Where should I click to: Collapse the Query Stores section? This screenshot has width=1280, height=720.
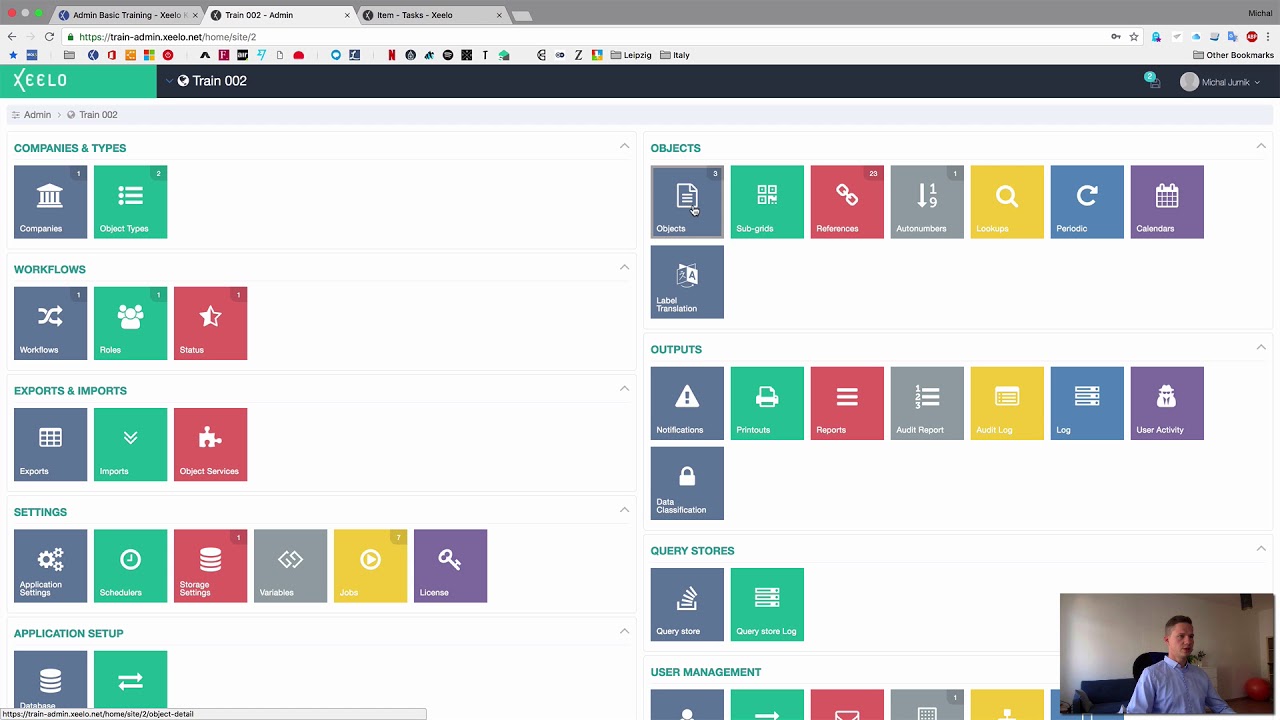pyautogui.click(x=1261, y=548)
